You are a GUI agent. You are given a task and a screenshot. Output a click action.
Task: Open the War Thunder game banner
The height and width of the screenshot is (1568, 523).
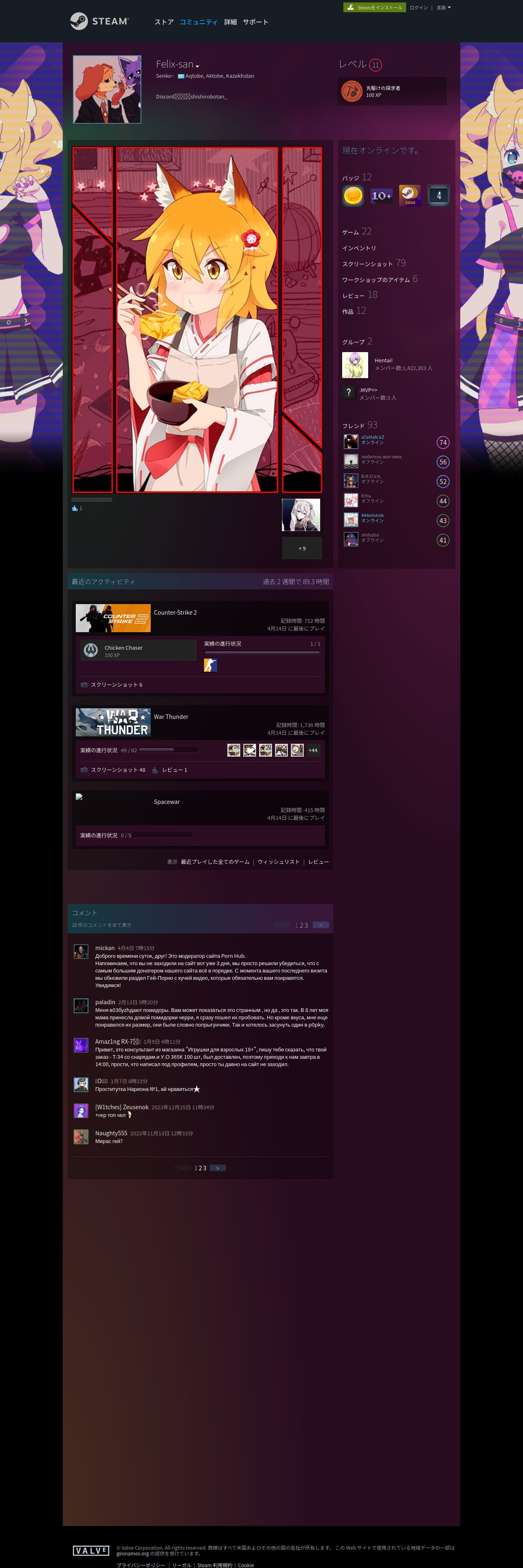(x=113, y=722)
